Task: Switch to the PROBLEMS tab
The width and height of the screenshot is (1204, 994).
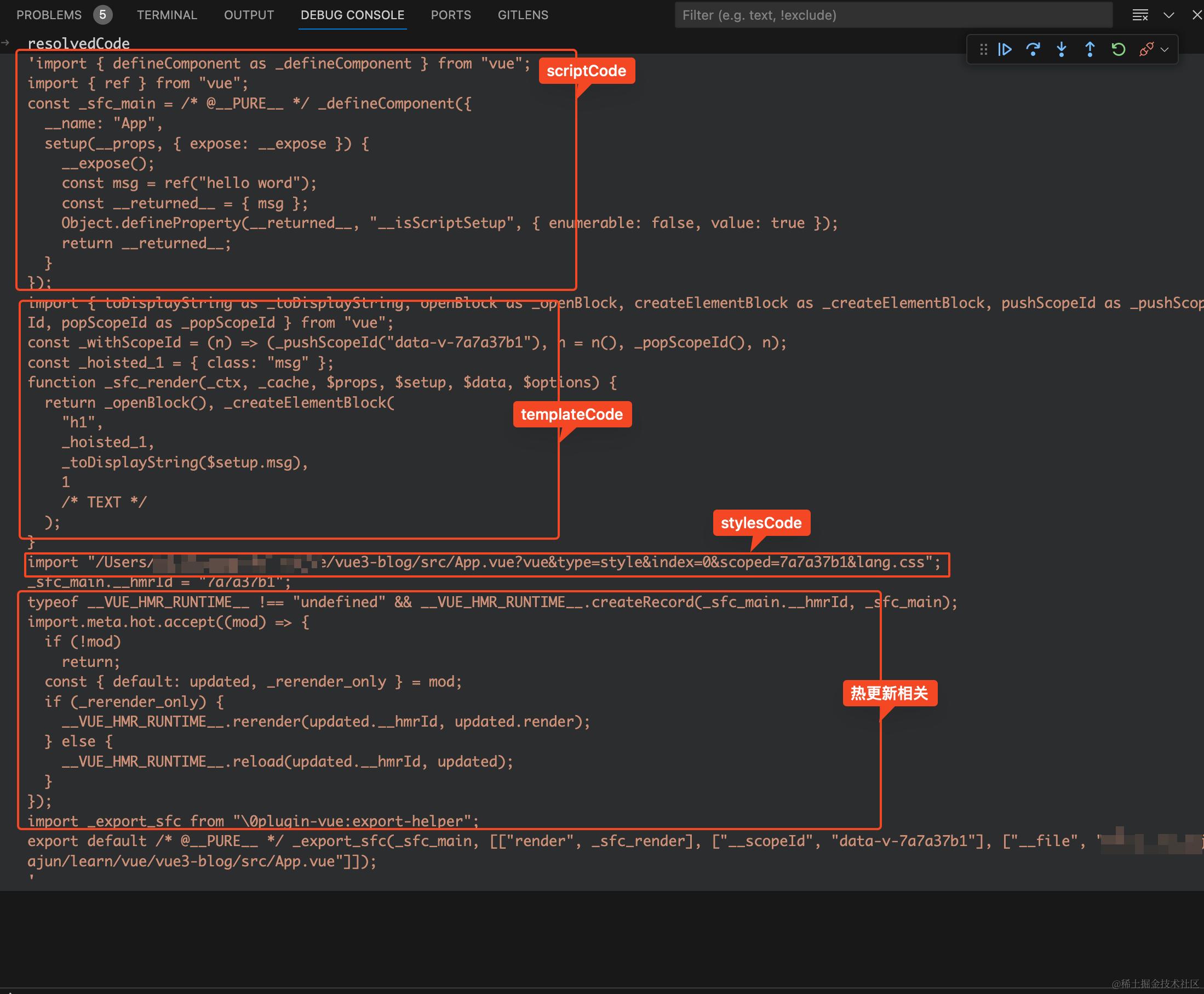Action: tap(49, 15)
